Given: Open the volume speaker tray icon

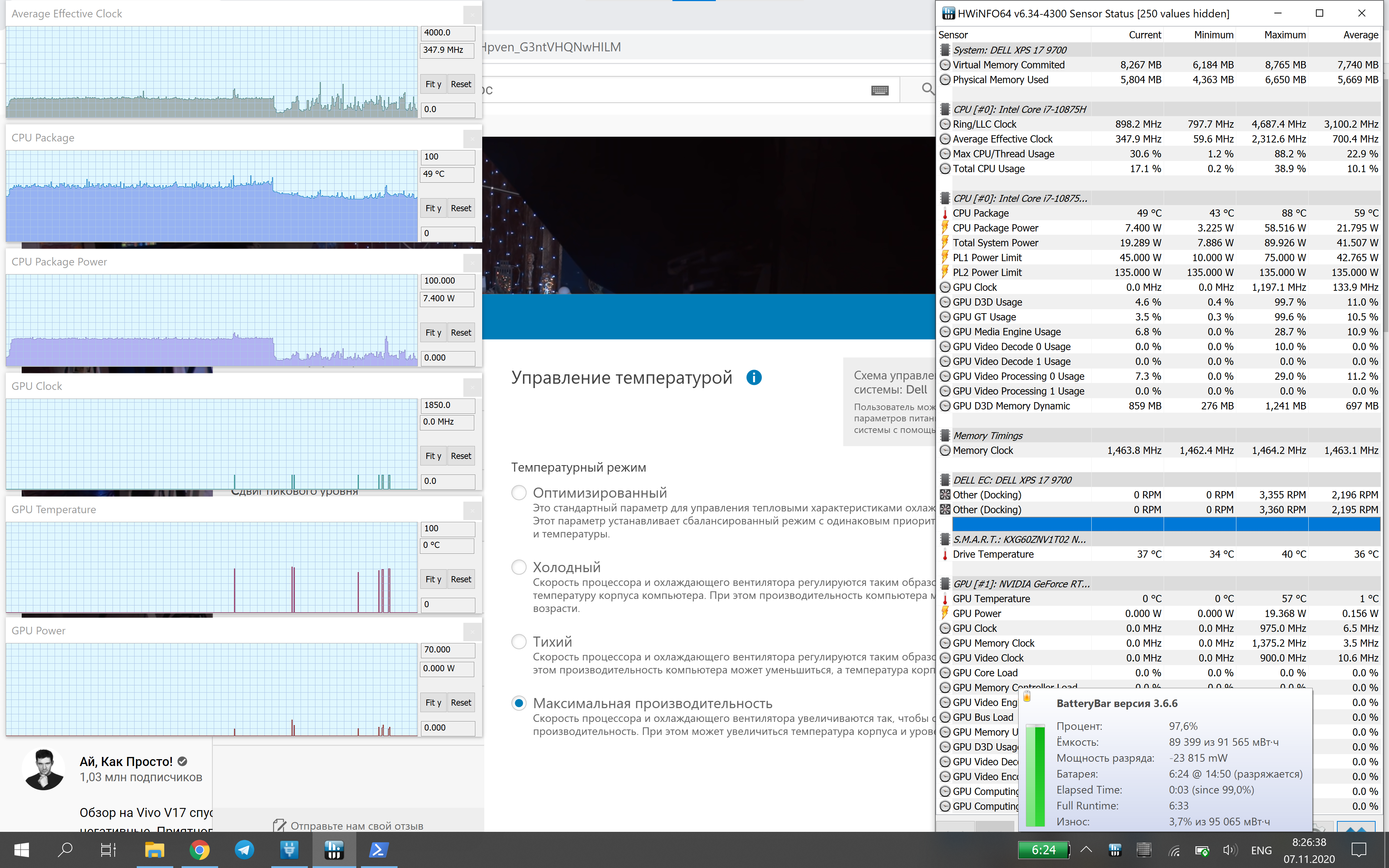Looking at the screenshot, I should click(x=1230, y=850).
